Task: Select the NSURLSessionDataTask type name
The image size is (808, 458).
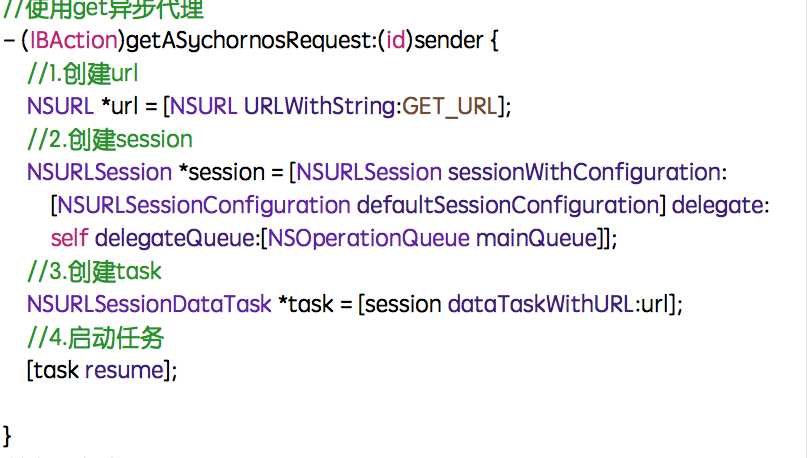Action: (149, 303)
